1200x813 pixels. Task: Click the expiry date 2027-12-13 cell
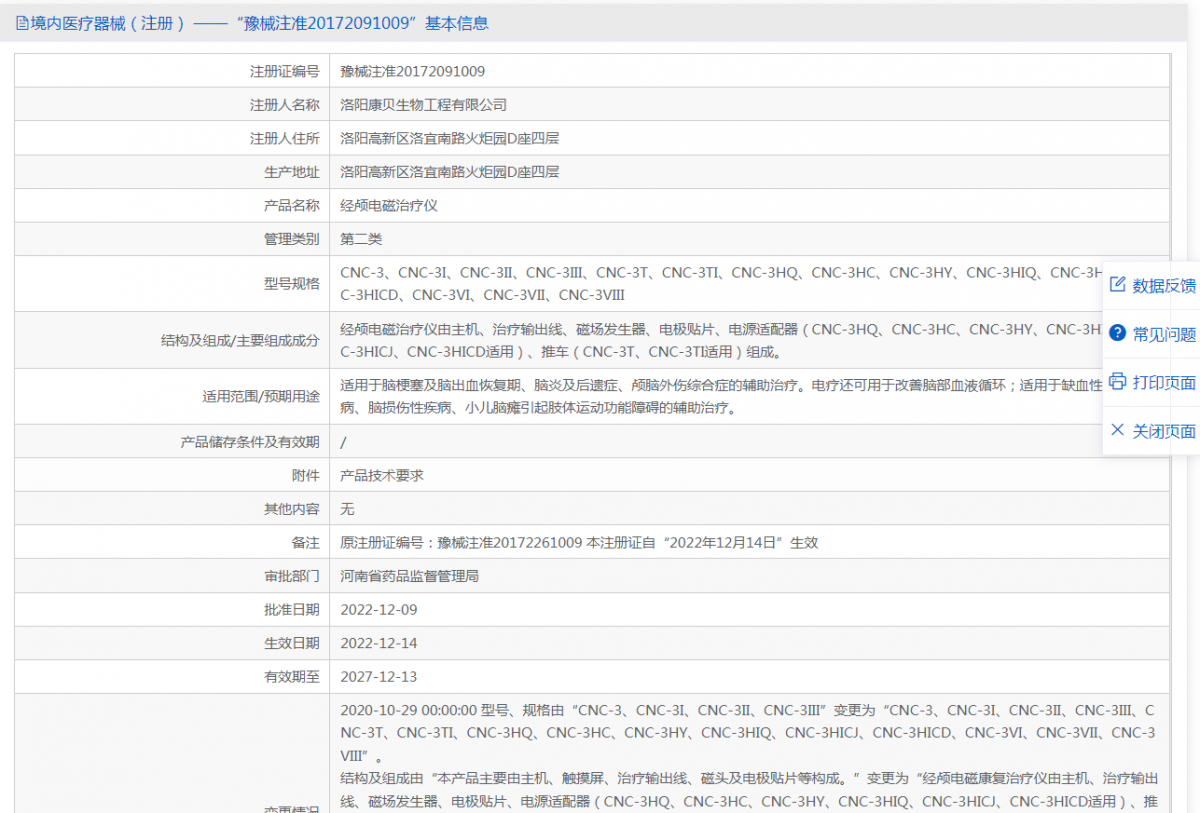click(378, 677)
